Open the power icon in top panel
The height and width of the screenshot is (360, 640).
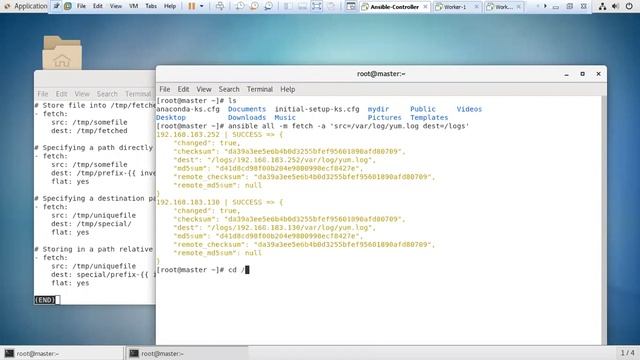click(629, 6)
